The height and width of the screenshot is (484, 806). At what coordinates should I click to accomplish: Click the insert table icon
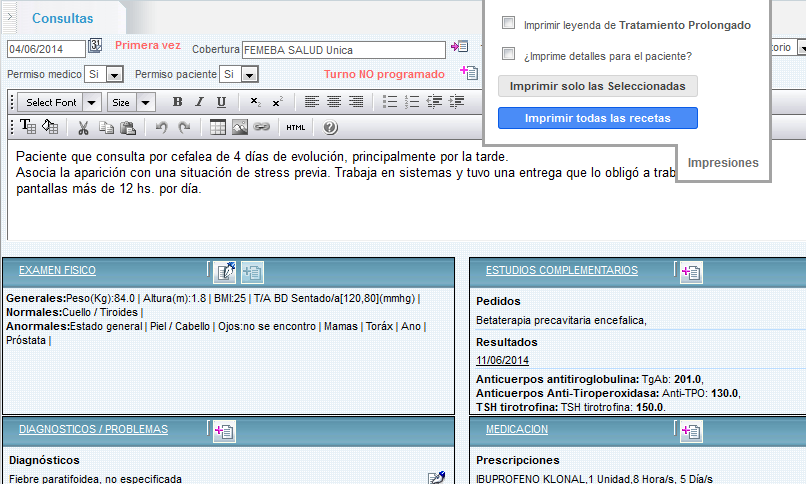click(x=217, y=127)
